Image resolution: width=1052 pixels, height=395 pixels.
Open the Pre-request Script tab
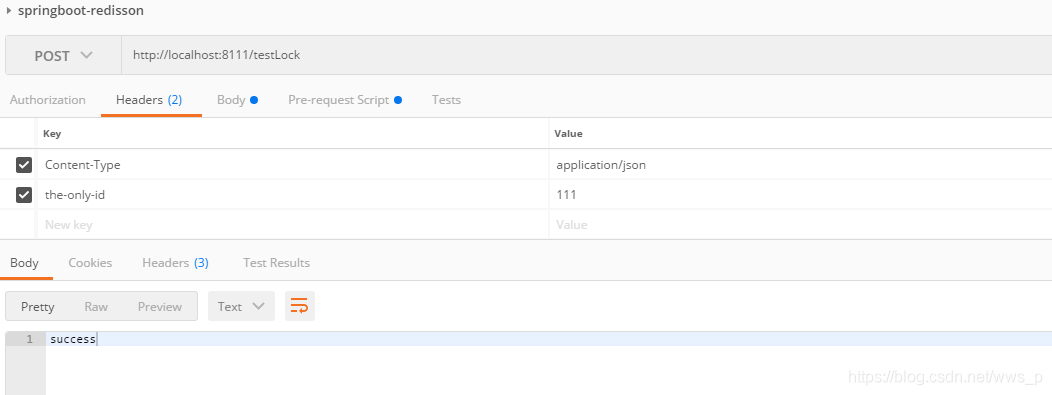[345, 100]
